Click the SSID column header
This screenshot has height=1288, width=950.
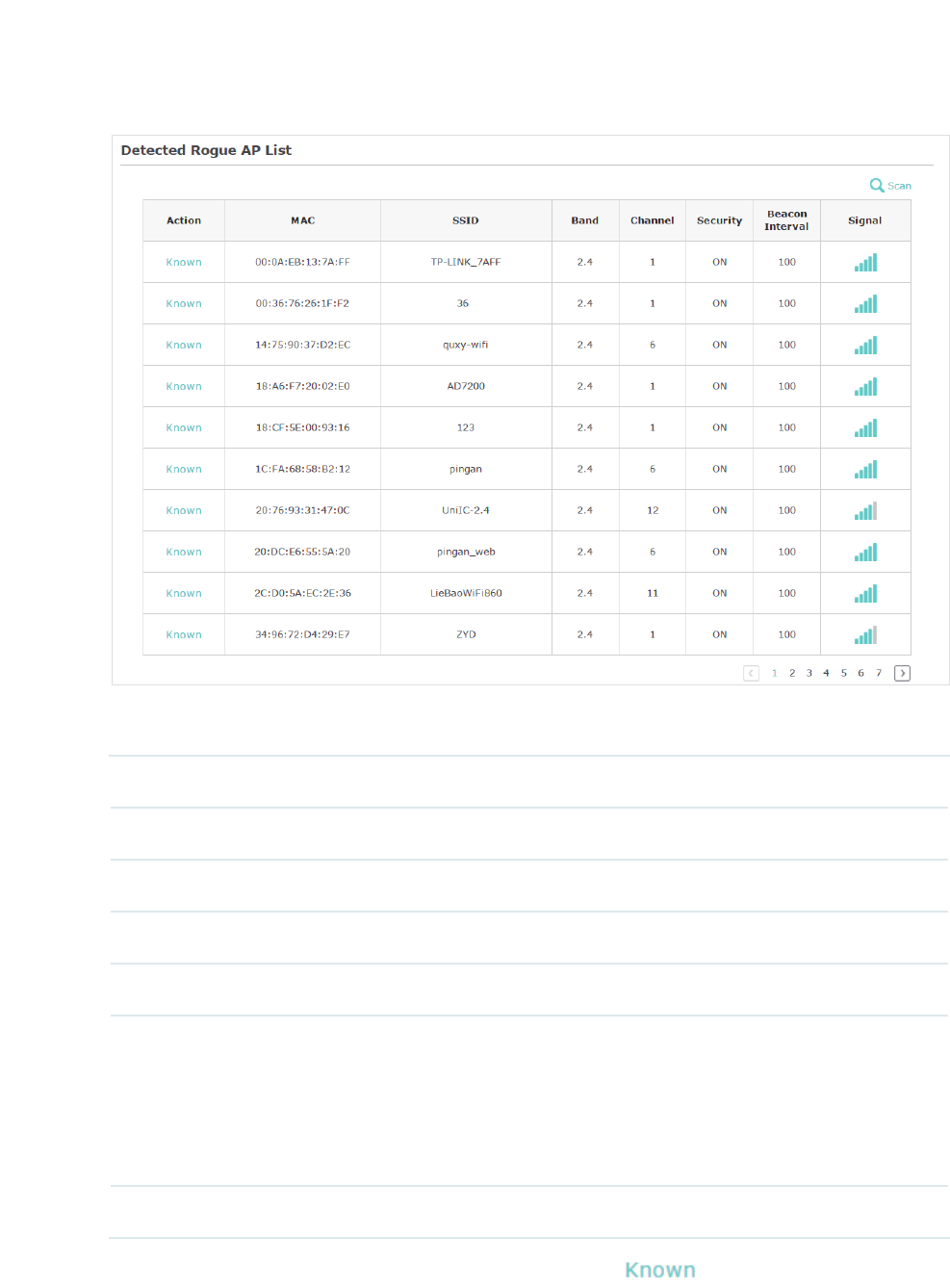466,220
